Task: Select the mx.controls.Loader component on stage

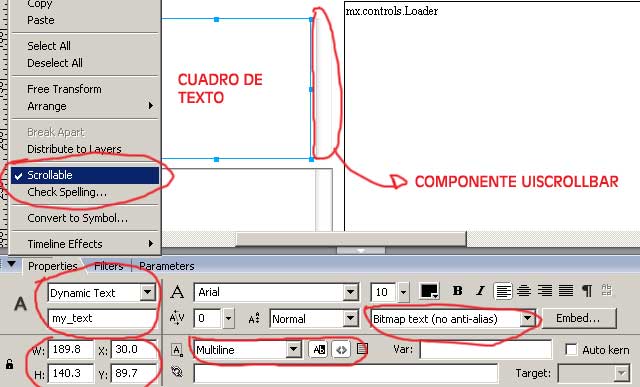Action: pyautogui.click(x=492, y=116)
